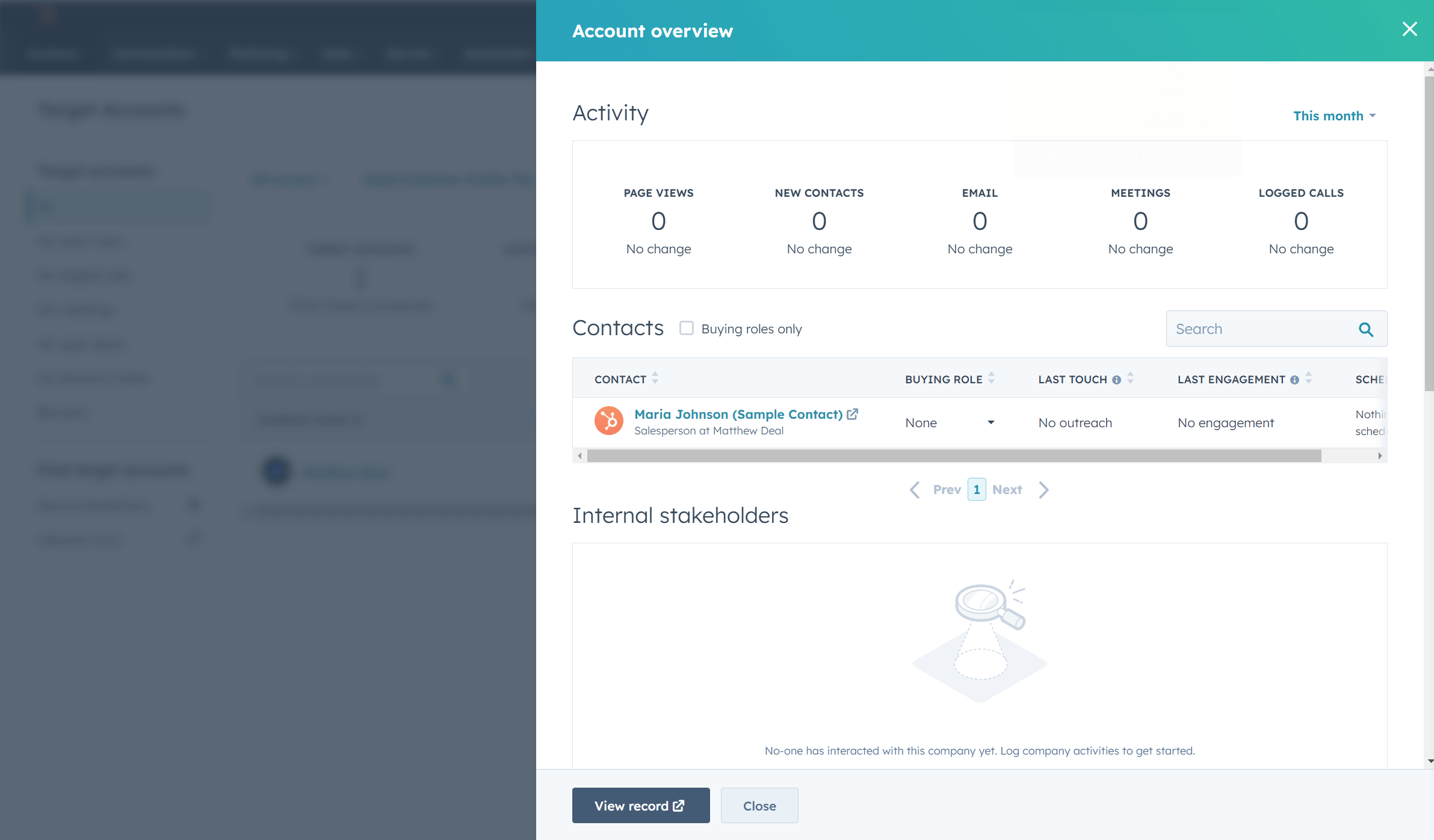The image size is (1434, 840).
Task: Open the This month activity filter
Action: tap(1334, 116)
